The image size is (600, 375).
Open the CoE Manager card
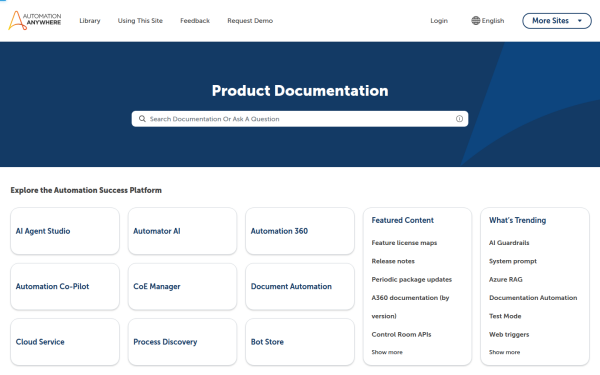[x=183, y=286]
